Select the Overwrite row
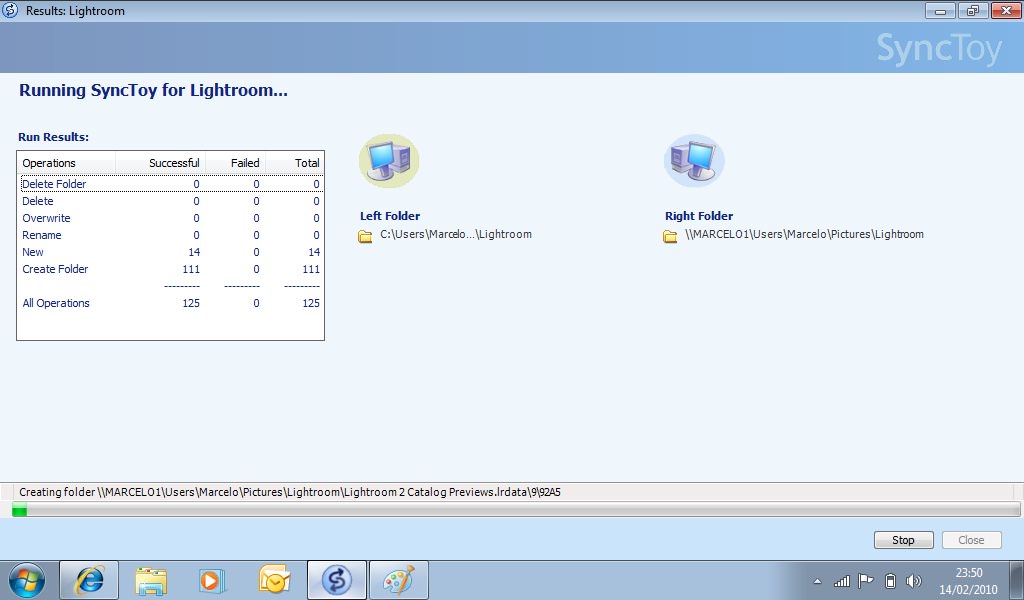Screen dimensions: 1024x600 [x=171, y=218]
